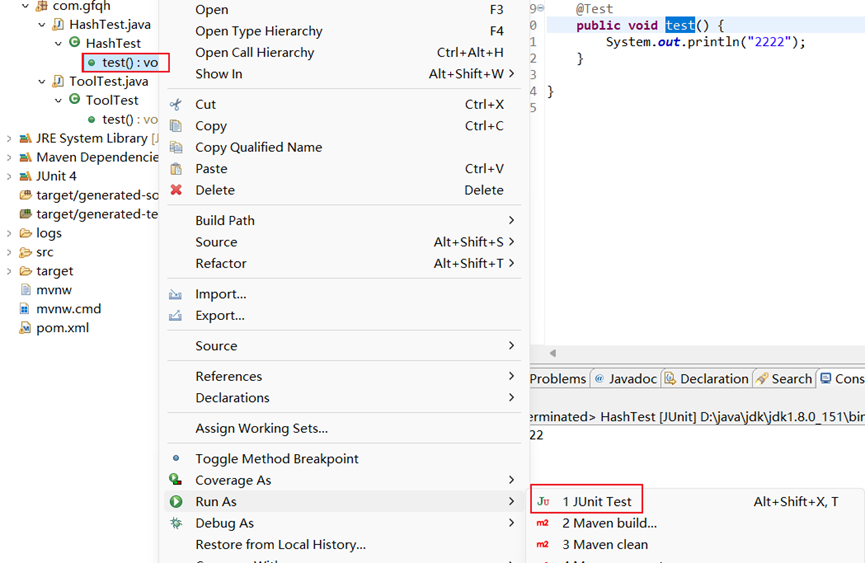Screen dimensions: 865x563
Task: Switch to the Console tab
Action: pos(842,379)
